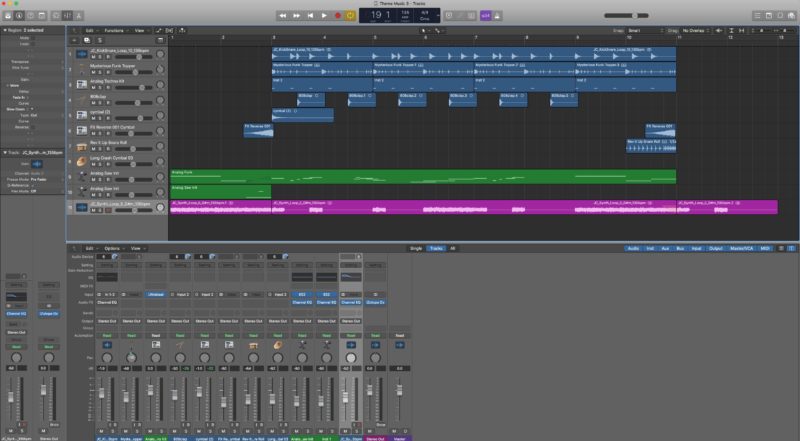Adjust the master volume slider in the control bar
The height and width of the screenshot is (441, 800).
tap(627, 16)
